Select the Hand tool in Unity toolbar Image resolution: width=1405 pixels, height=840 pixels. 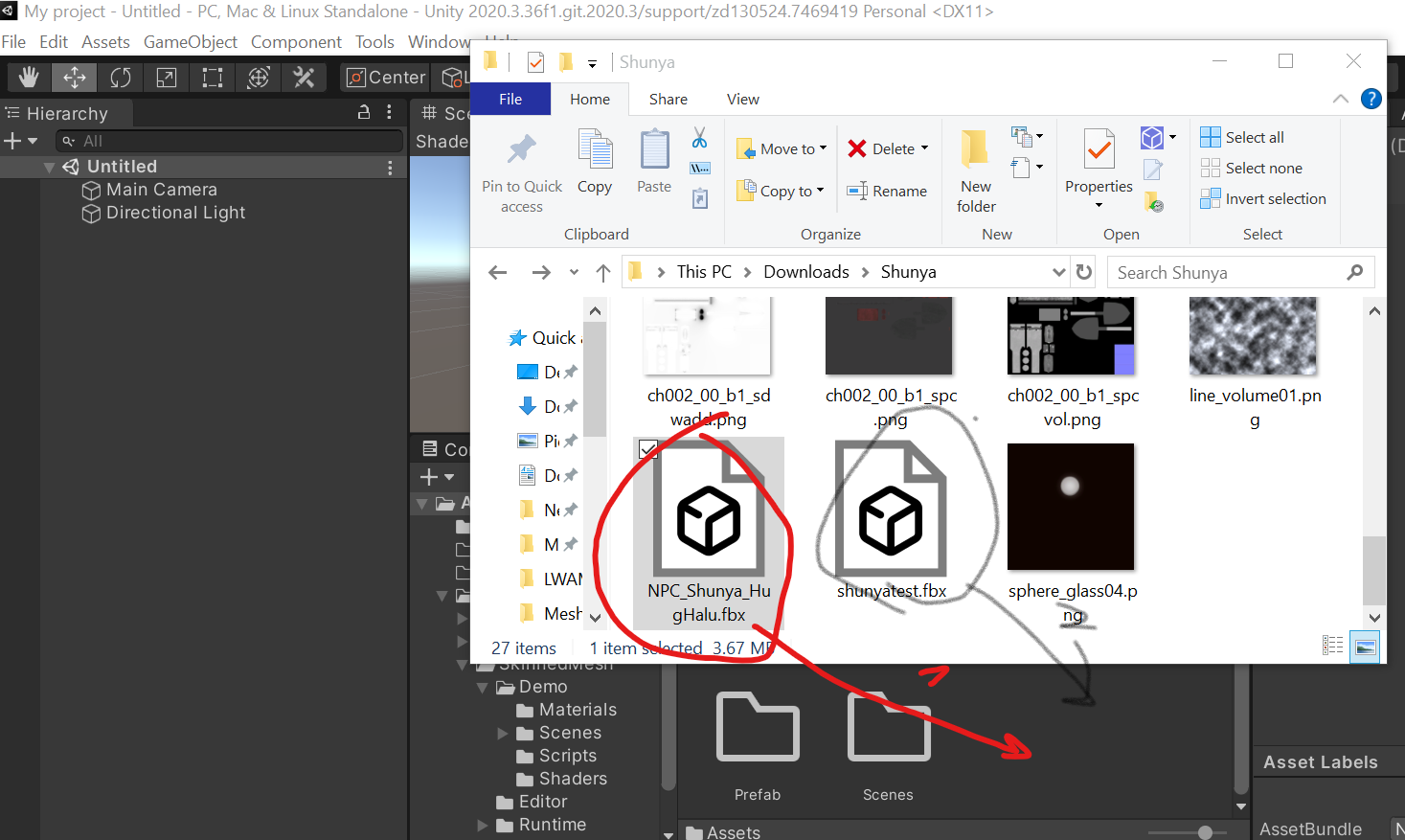pyautogui.click(x=29, y=78)
